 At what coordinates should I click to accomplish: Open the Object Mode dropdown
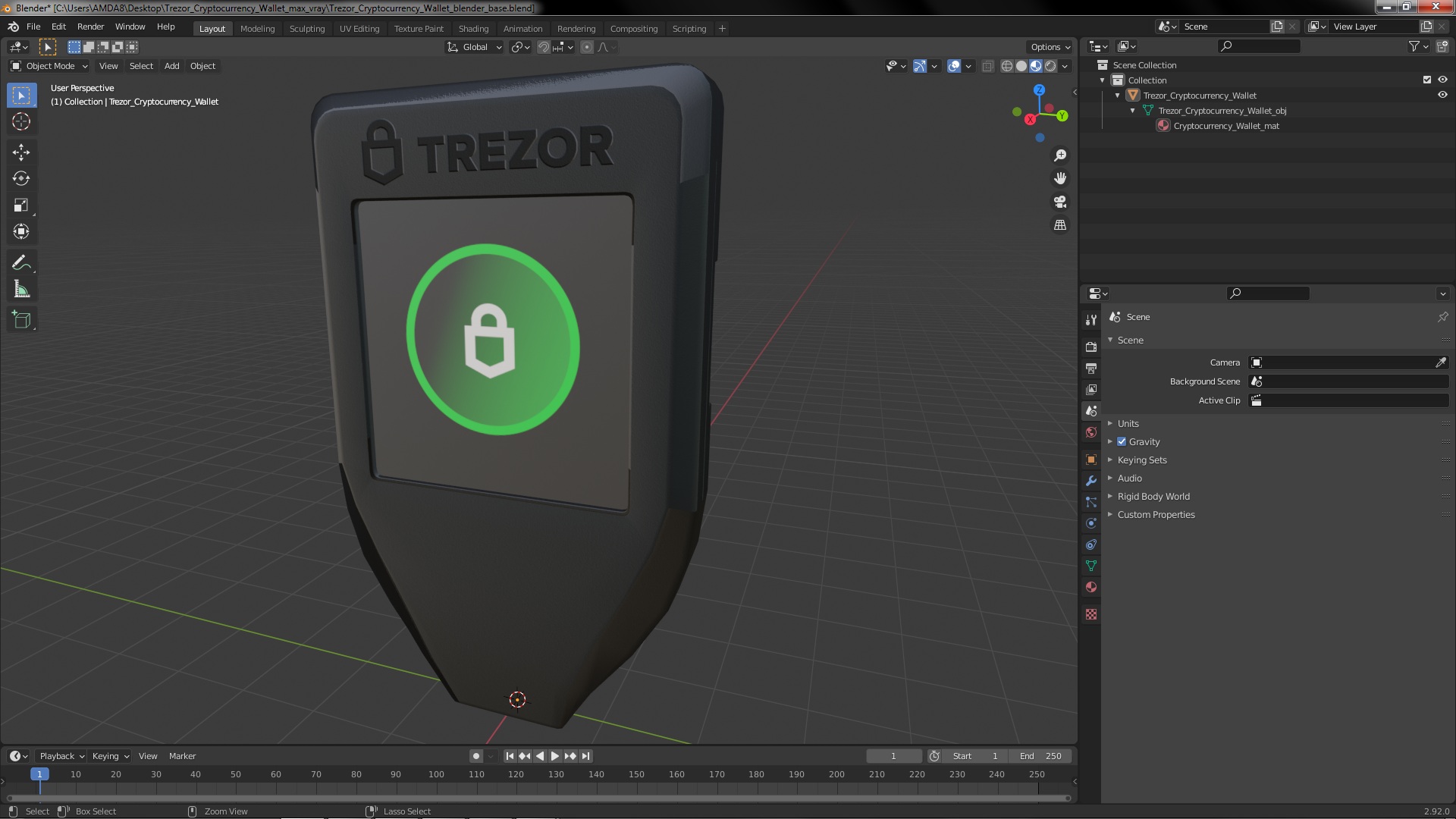point(49,66)
